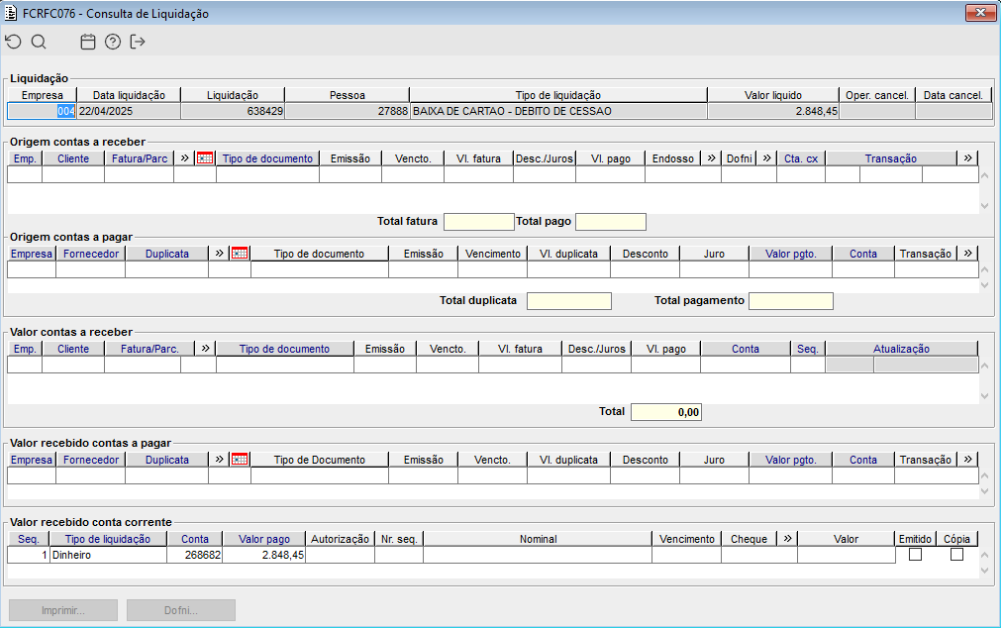
Task: Toggle the Emitido checkbox for Dinheiro row
Action: pos(915,555)
